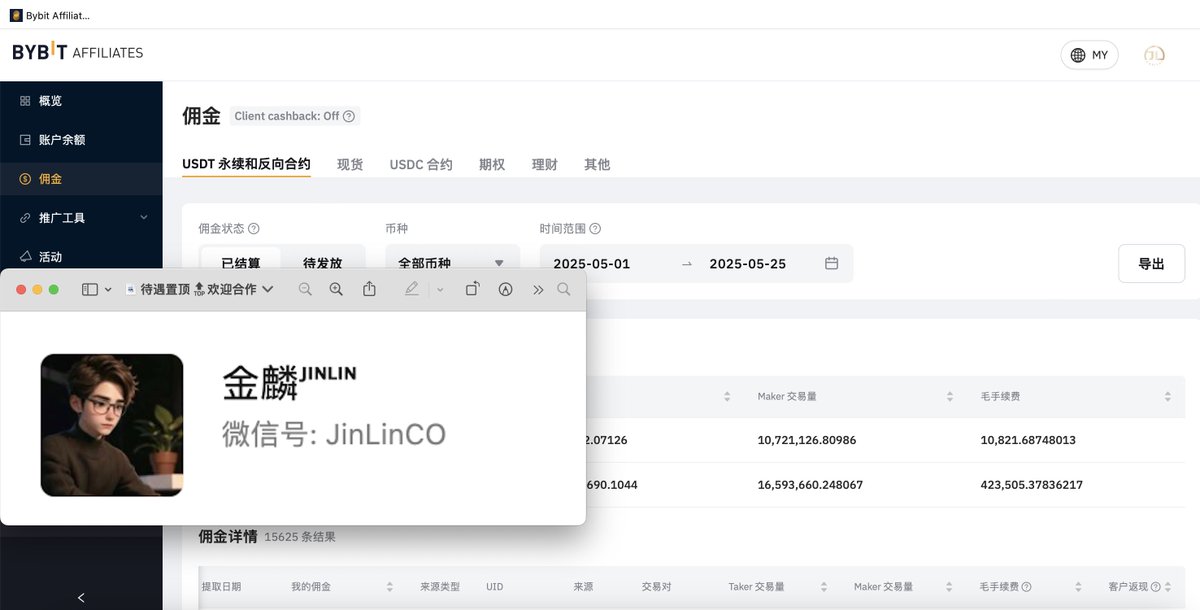Select 已结算 settled status

point(241,263)
